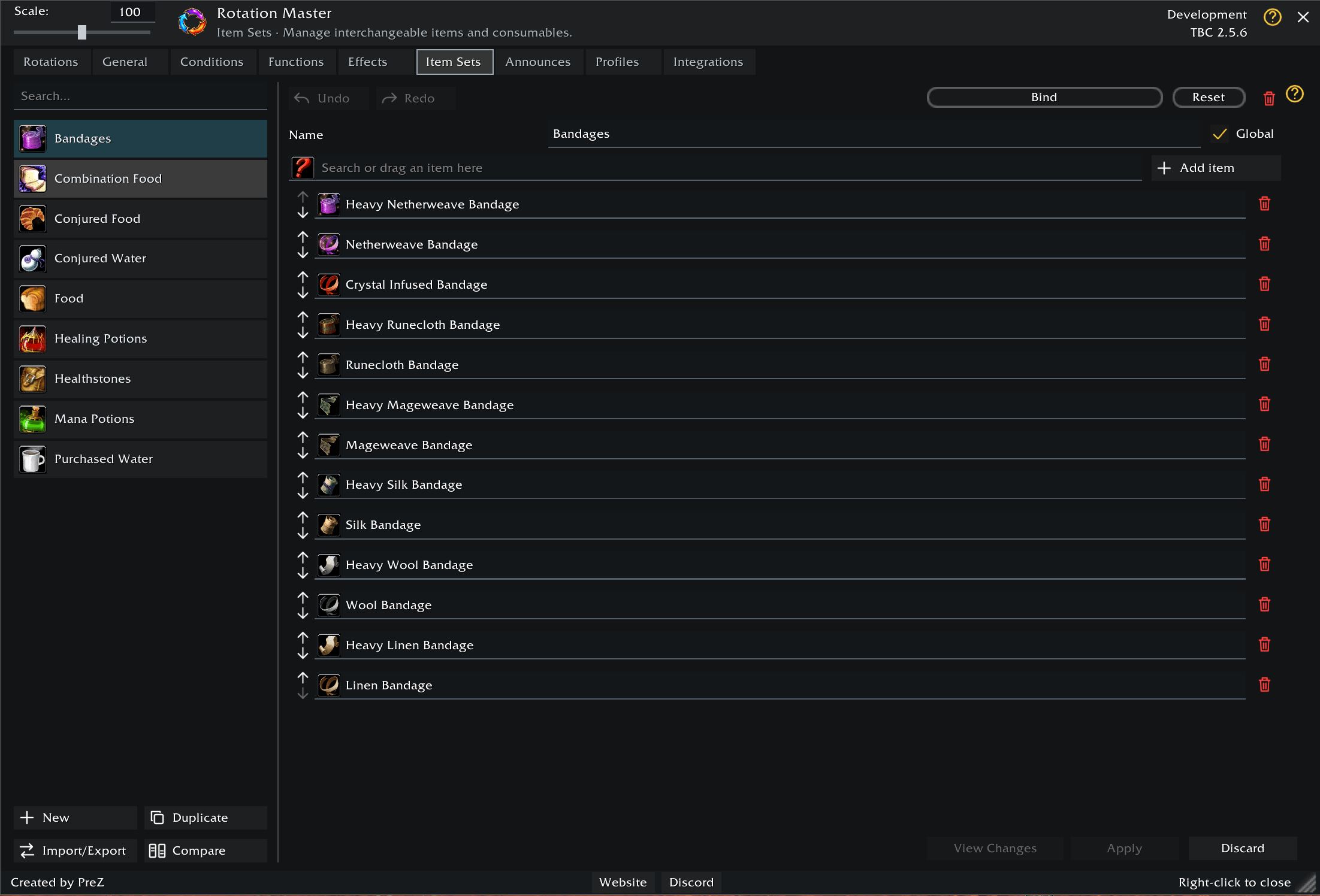Duplicate the selected item set
The width and height of the screenshot is (1320, 896).
pyautogui.click(x=206, y=818)
